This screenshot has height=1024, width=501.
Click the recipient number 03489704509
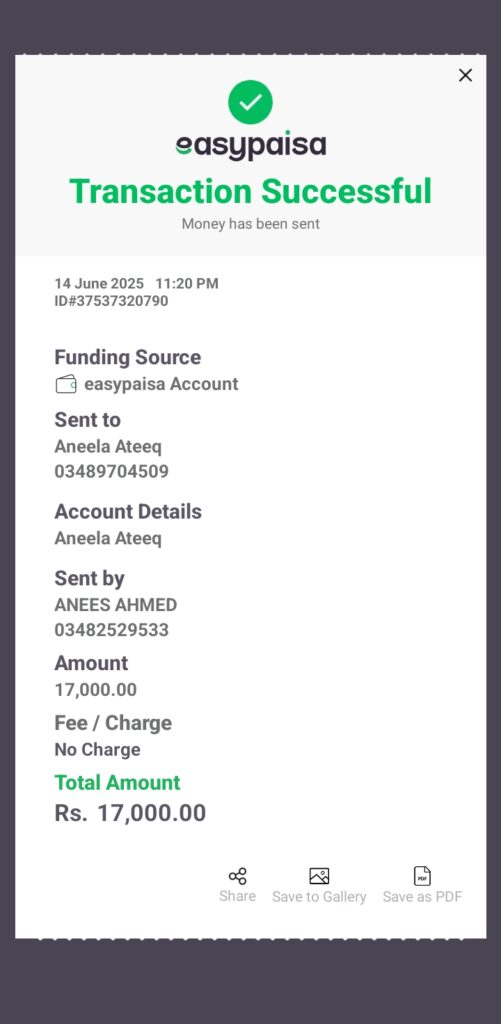[111, 472]
